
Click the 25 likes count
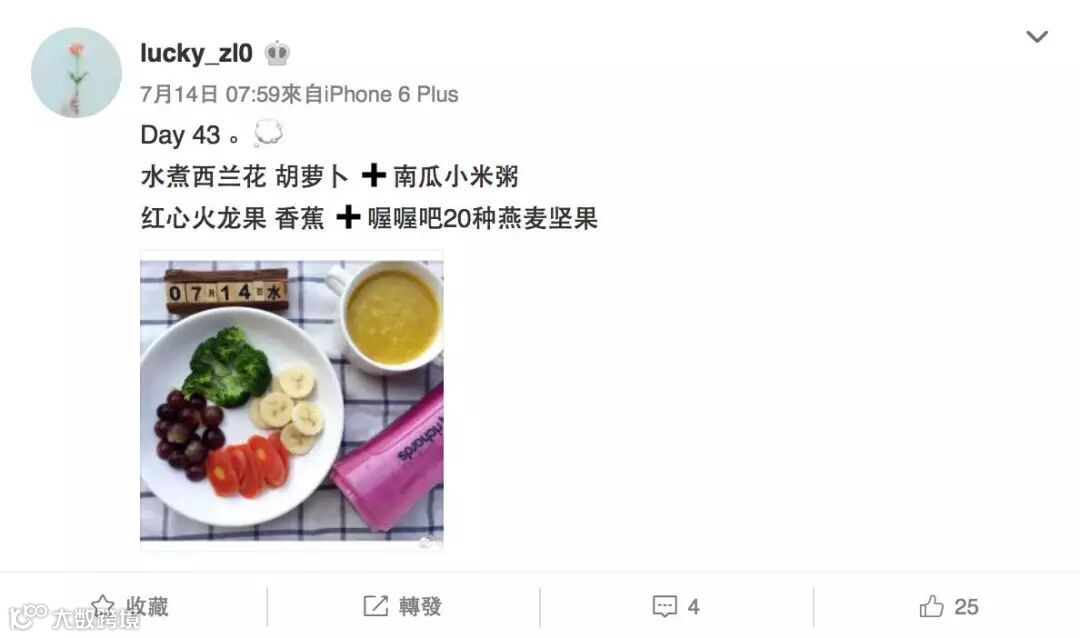click(x=966, y=607)
